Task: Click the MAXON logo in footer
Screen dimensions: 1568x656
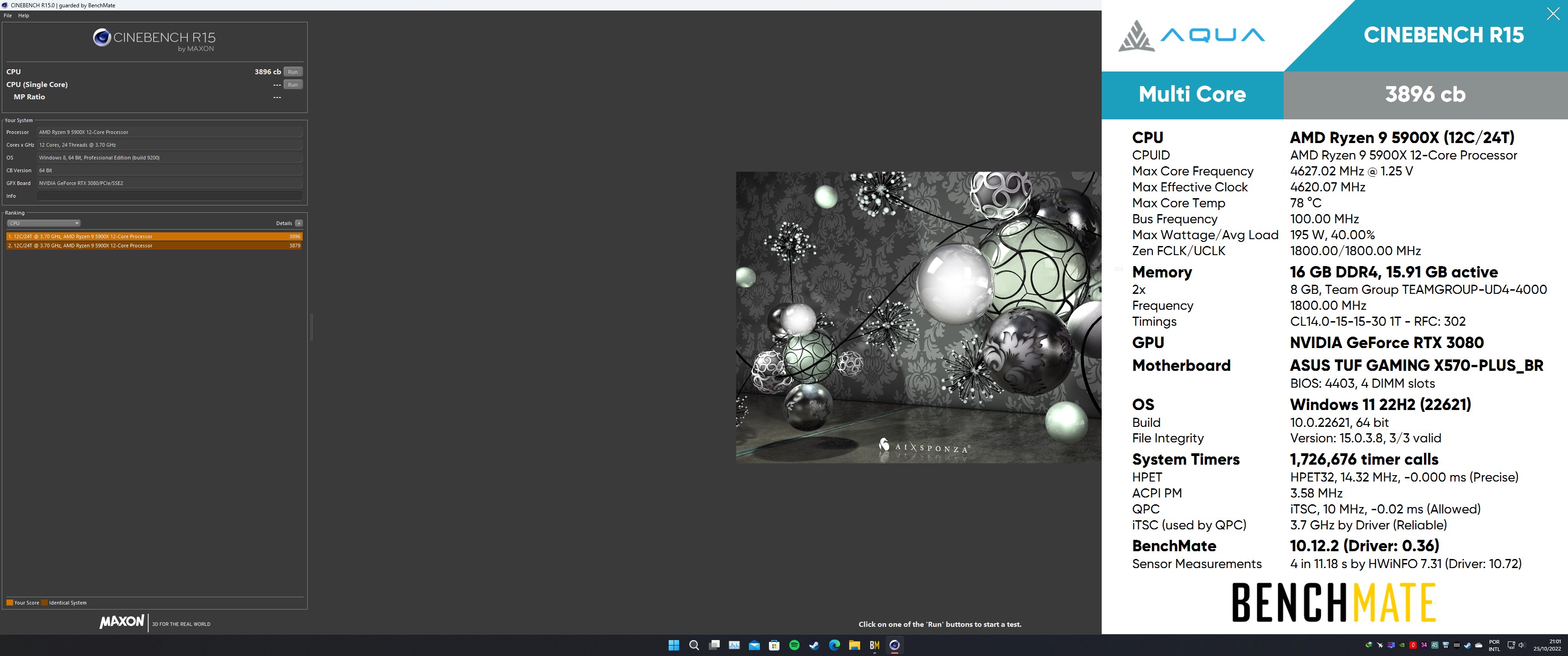Action: 122,621
